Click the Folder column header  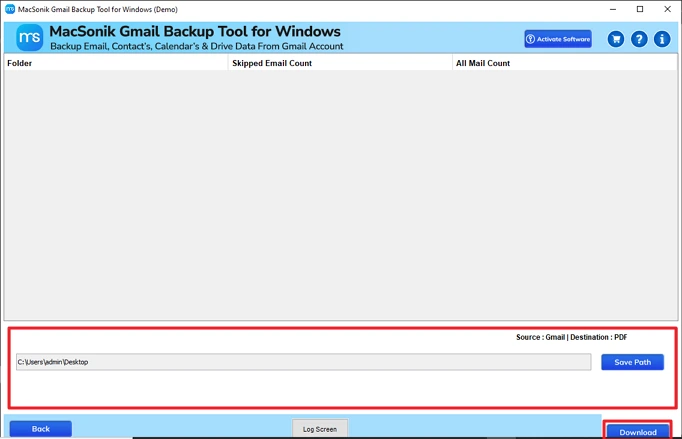point(20,63)
